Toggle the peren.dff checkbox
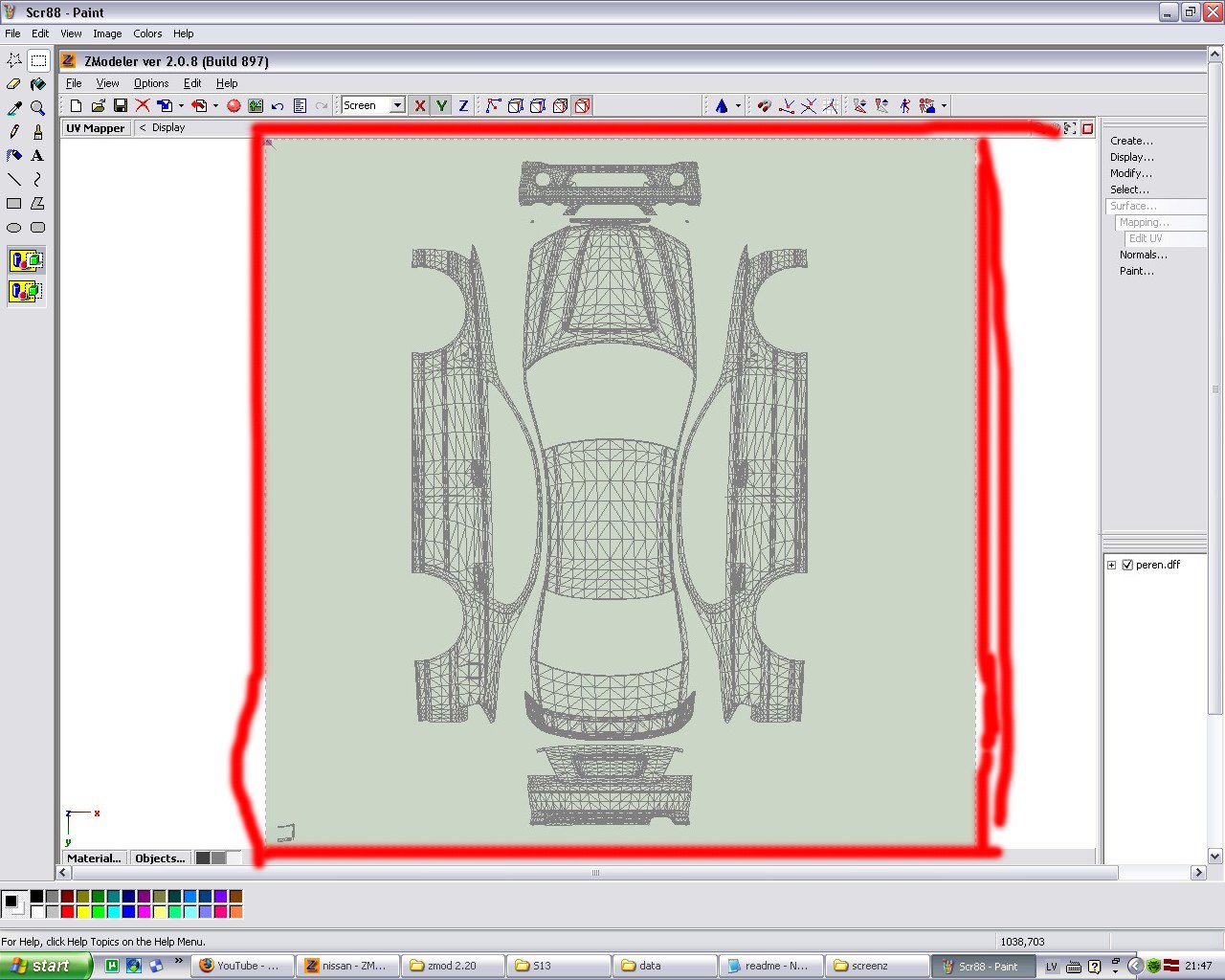 click(1127, 565)
